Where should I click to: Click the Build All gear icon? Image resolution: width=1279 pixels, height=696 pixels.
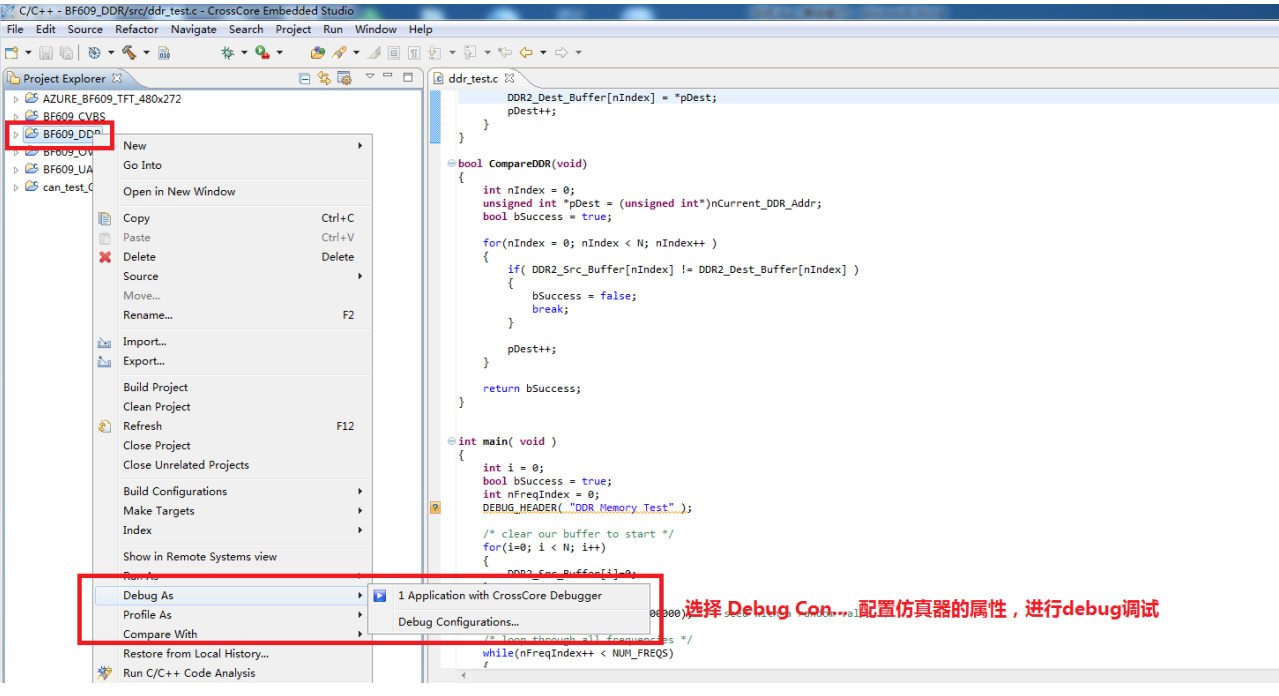click(94, 52)
